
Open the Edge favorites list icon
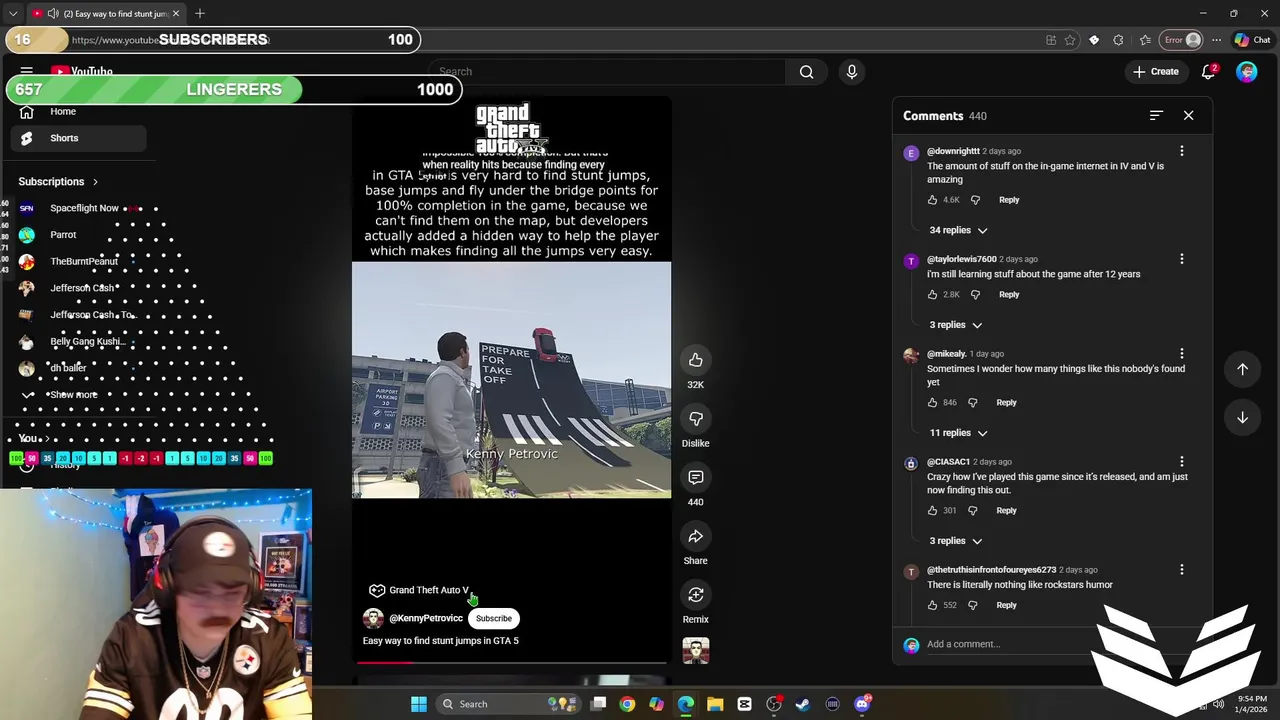1145,40
